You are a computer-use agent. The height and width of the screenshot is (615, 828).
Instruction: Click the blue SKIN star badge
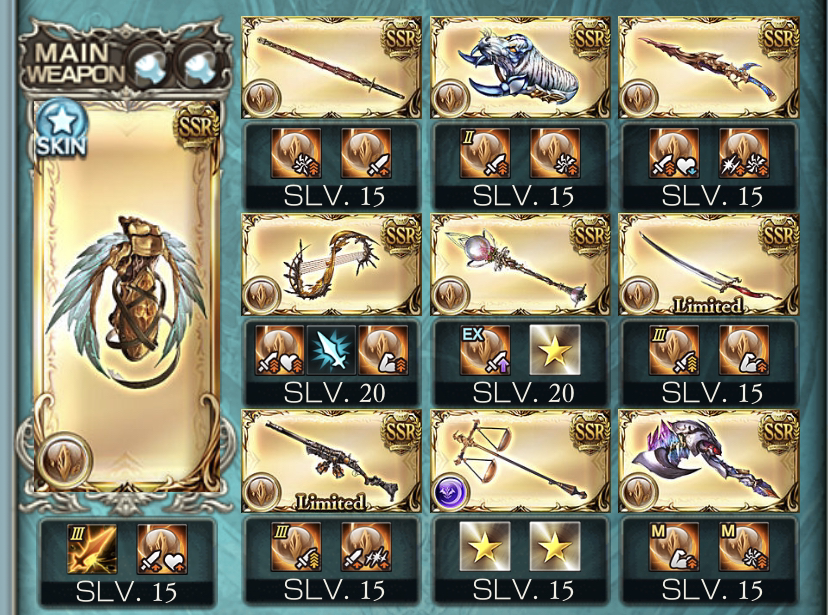click(61, 129)
